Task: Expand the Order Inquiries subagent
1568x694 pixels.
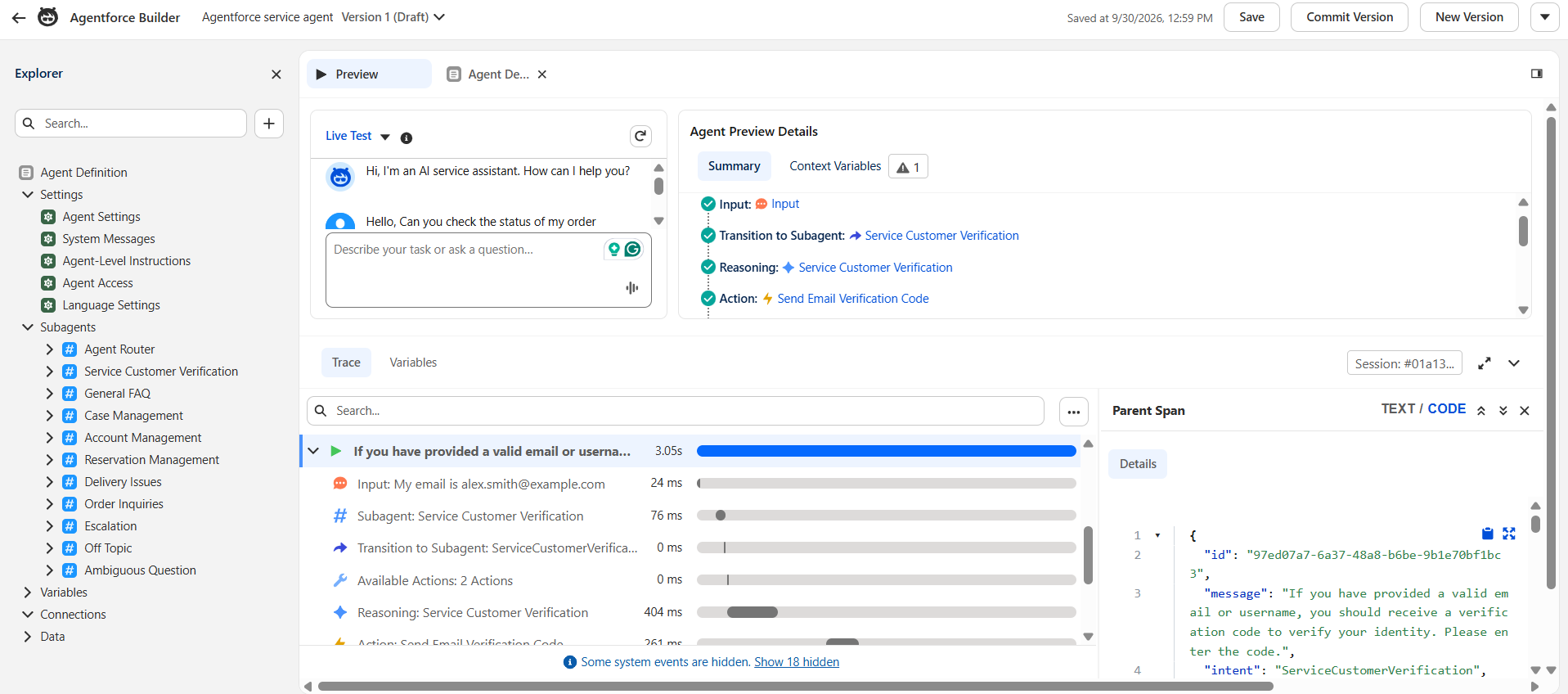Action: click(49, 504)
